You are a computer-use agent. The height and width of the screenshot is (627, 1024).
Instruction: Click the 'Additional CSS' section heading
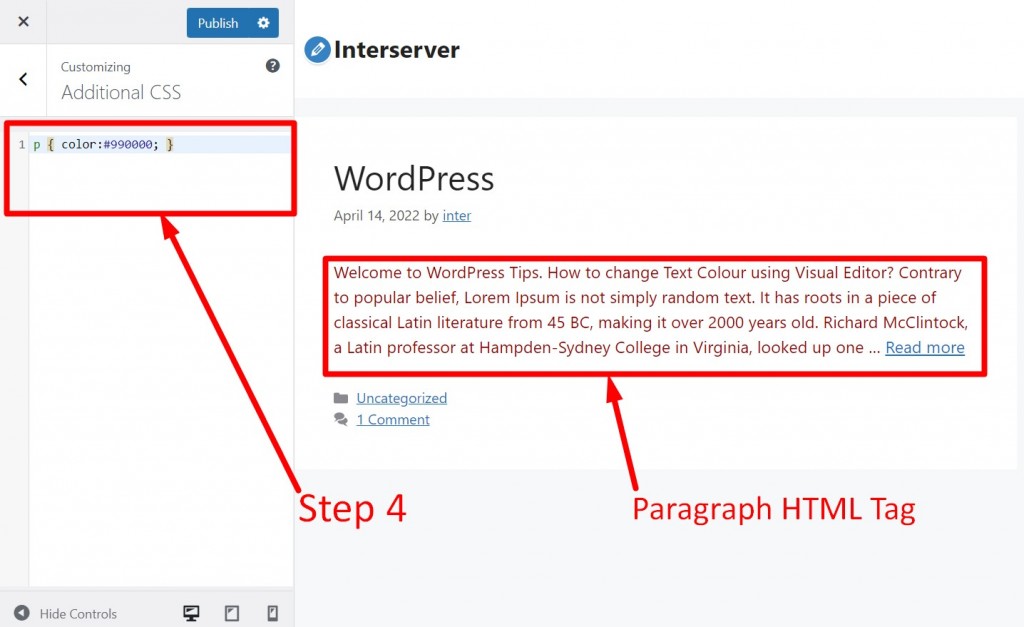point(121,93)
